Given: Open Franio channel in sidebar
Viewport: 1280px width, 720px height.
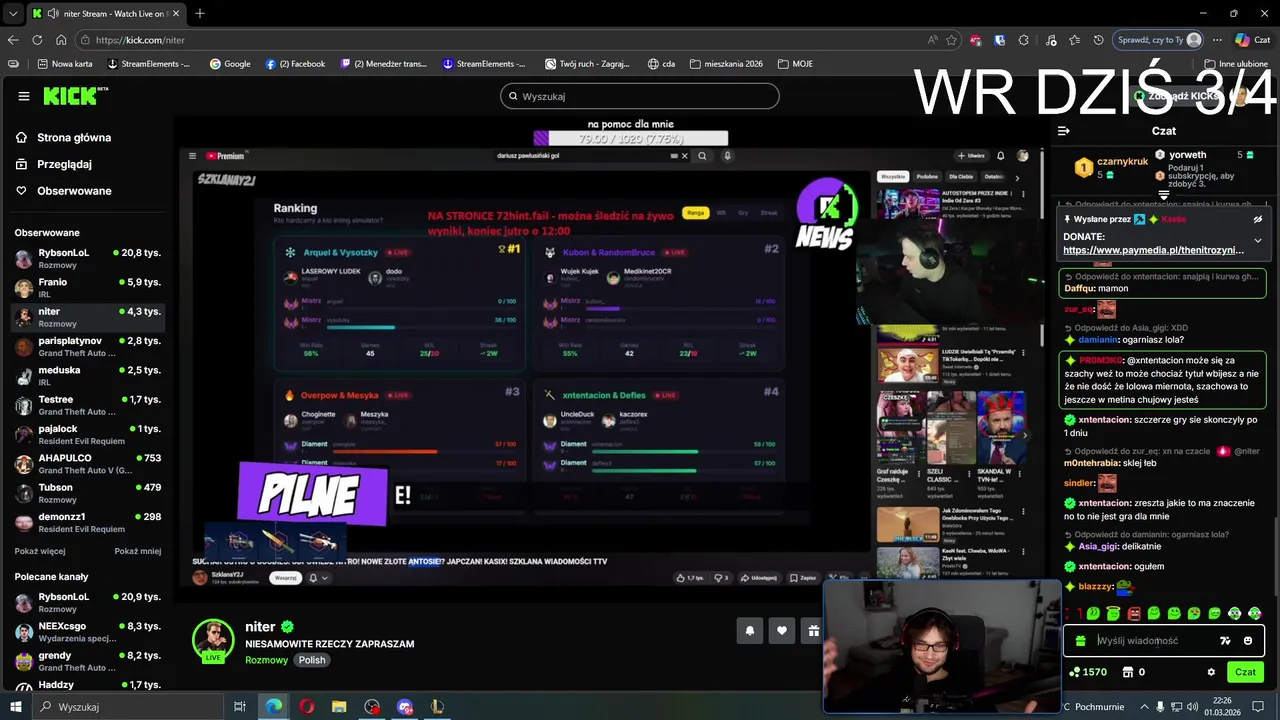Looking at the screenshot, I should 87,287.
